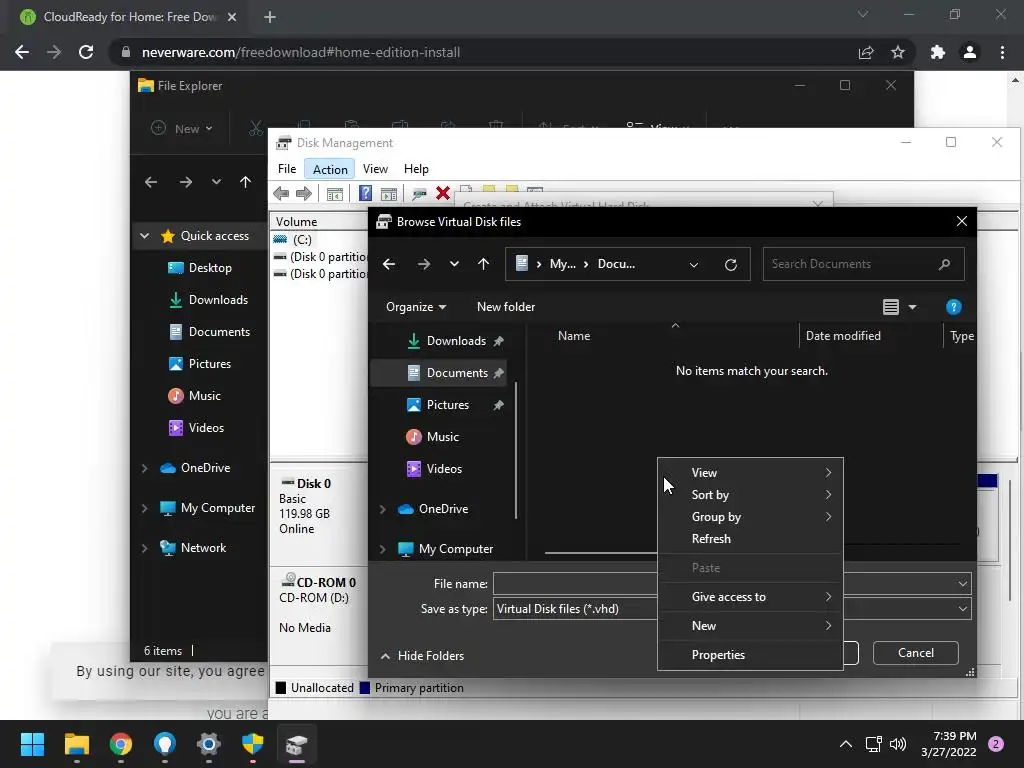Click the view layout icon in browse dialog
The width and height of the screenshot is (1024, 768).
pos(891,307)
